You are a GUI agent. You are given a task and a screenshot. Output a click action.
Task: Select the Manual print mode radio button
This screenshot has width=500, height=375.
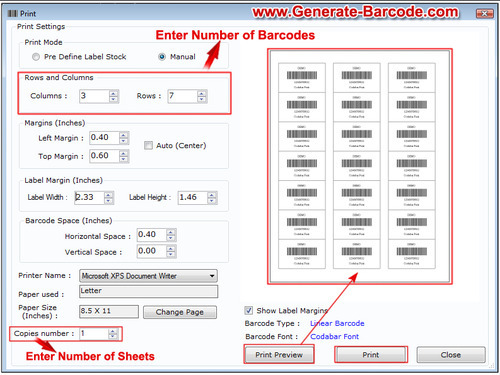162,57
